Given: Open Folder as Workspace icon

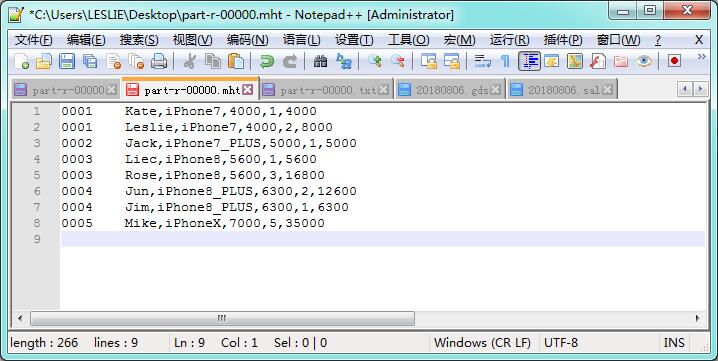Looking at the screenshot, I should 620,61.
